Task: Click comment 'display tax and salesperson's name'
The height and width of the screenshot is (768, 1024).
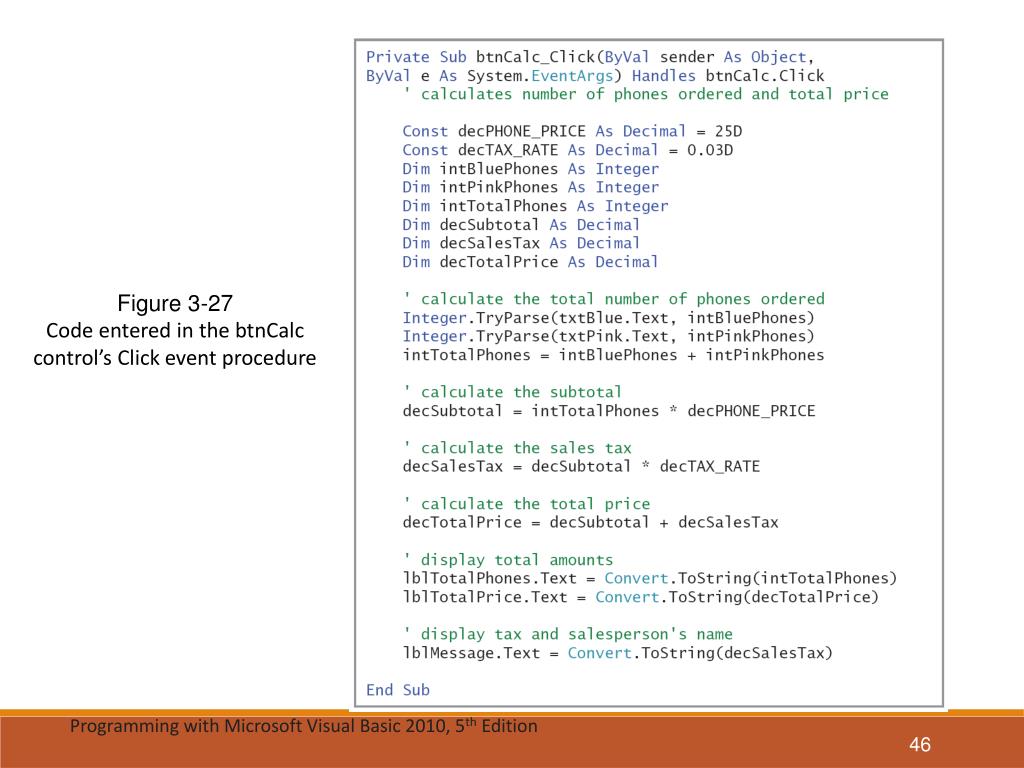Action: (x=568, y=634)
